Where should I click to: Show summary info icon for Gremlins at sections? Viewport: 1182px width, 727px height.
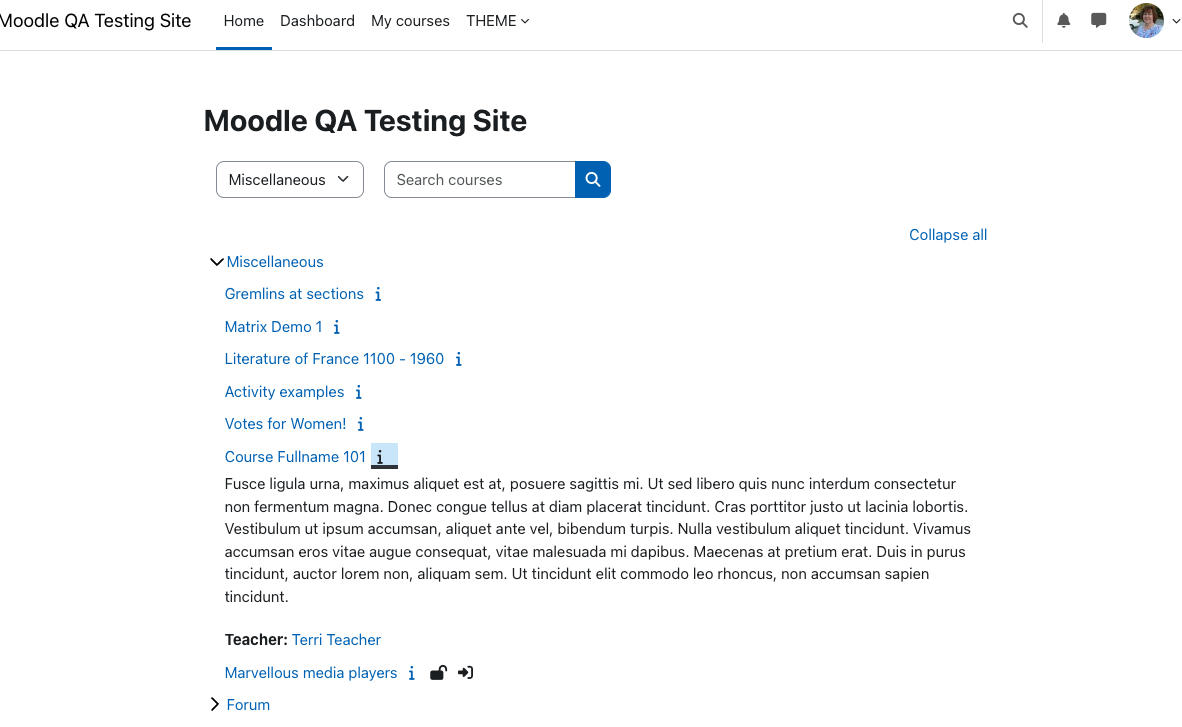(x=378, y=294)
